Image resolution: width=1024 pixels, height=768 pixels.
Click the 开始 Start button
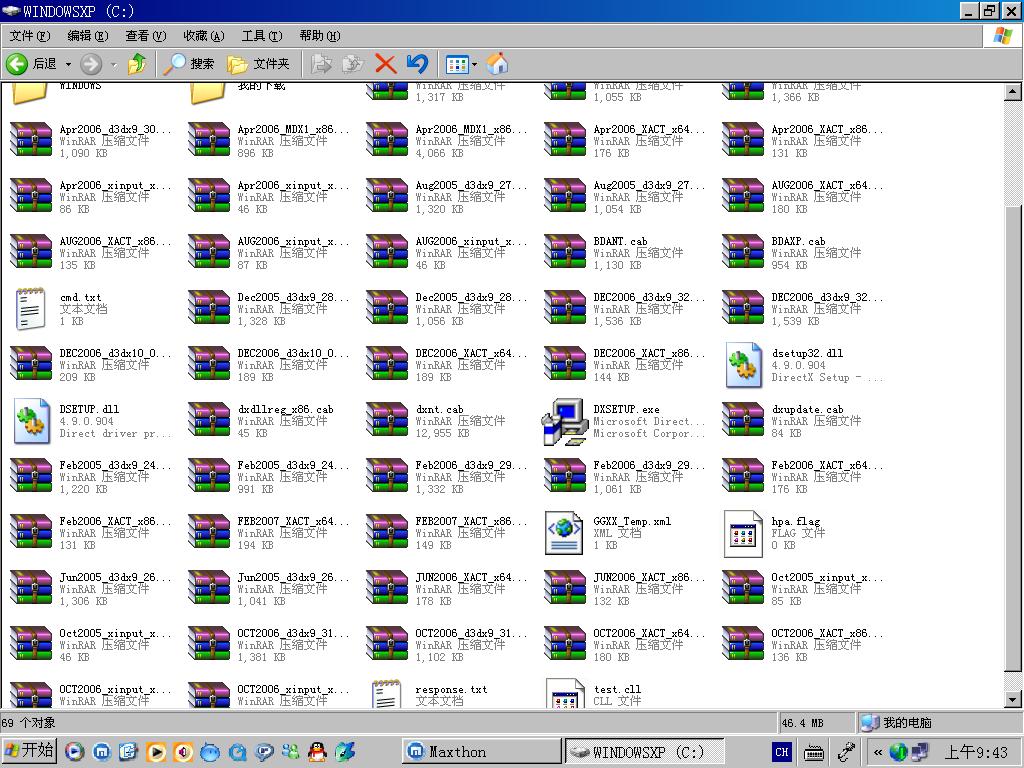click(x=29, y=751)
